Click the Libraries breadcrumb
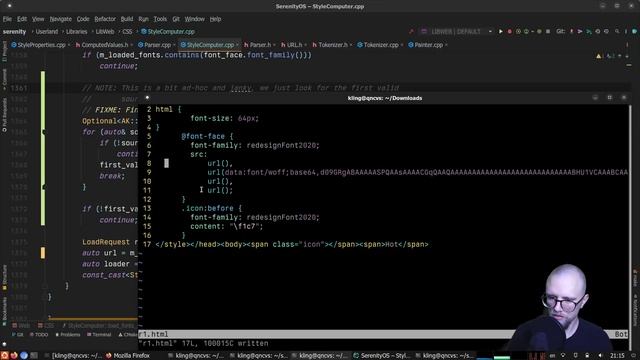The width and height of the screenshot is (640, 360). (x=76, y=31)
